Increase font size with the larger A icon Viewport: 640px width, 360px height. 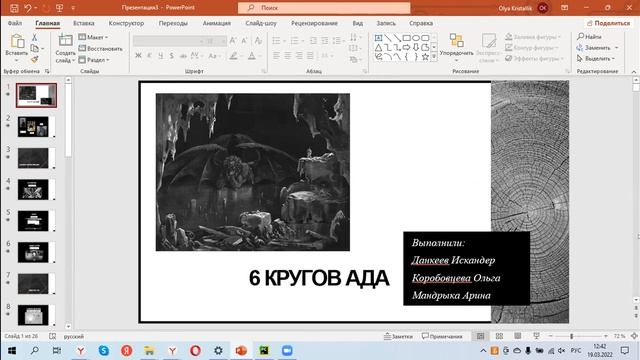coord(233,41)
